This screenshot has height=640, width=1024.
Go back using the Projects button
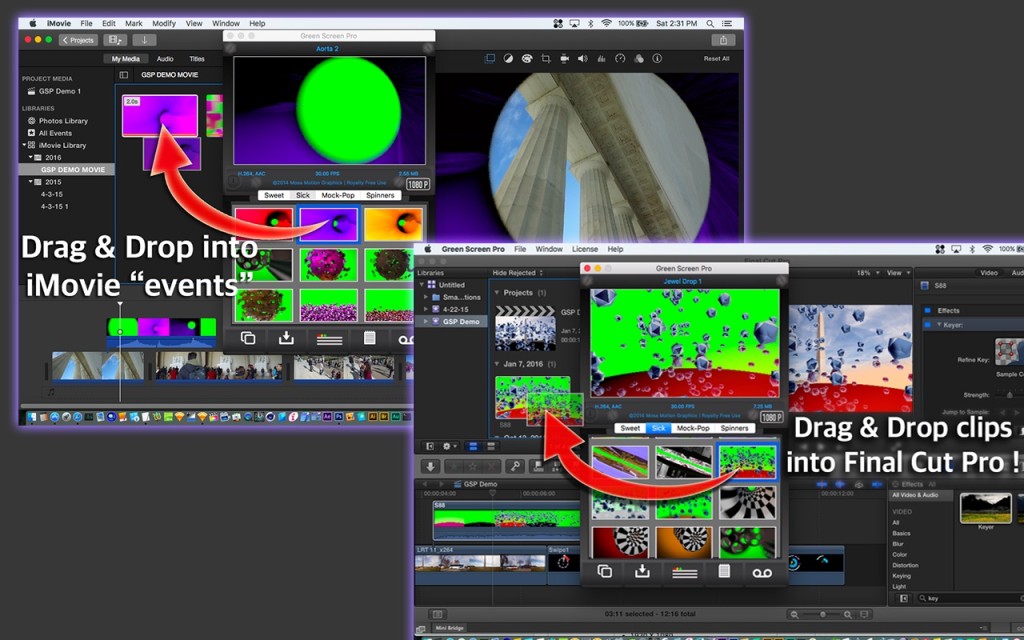pos(78,40)
